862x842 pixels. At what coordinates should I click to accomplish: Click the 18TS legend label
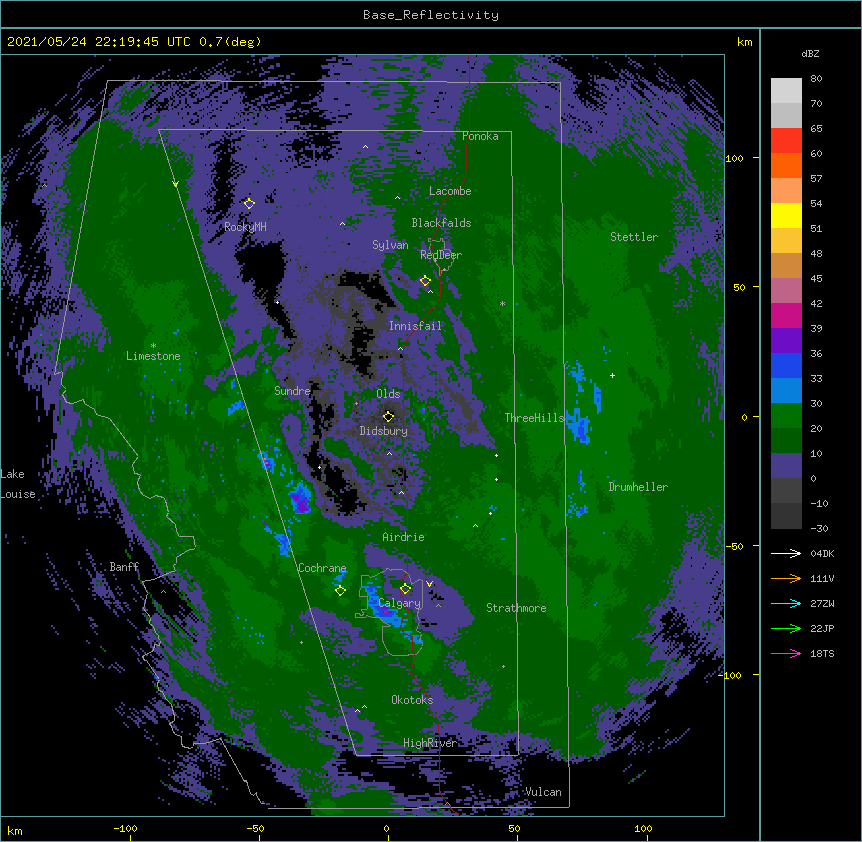[822, 653]
